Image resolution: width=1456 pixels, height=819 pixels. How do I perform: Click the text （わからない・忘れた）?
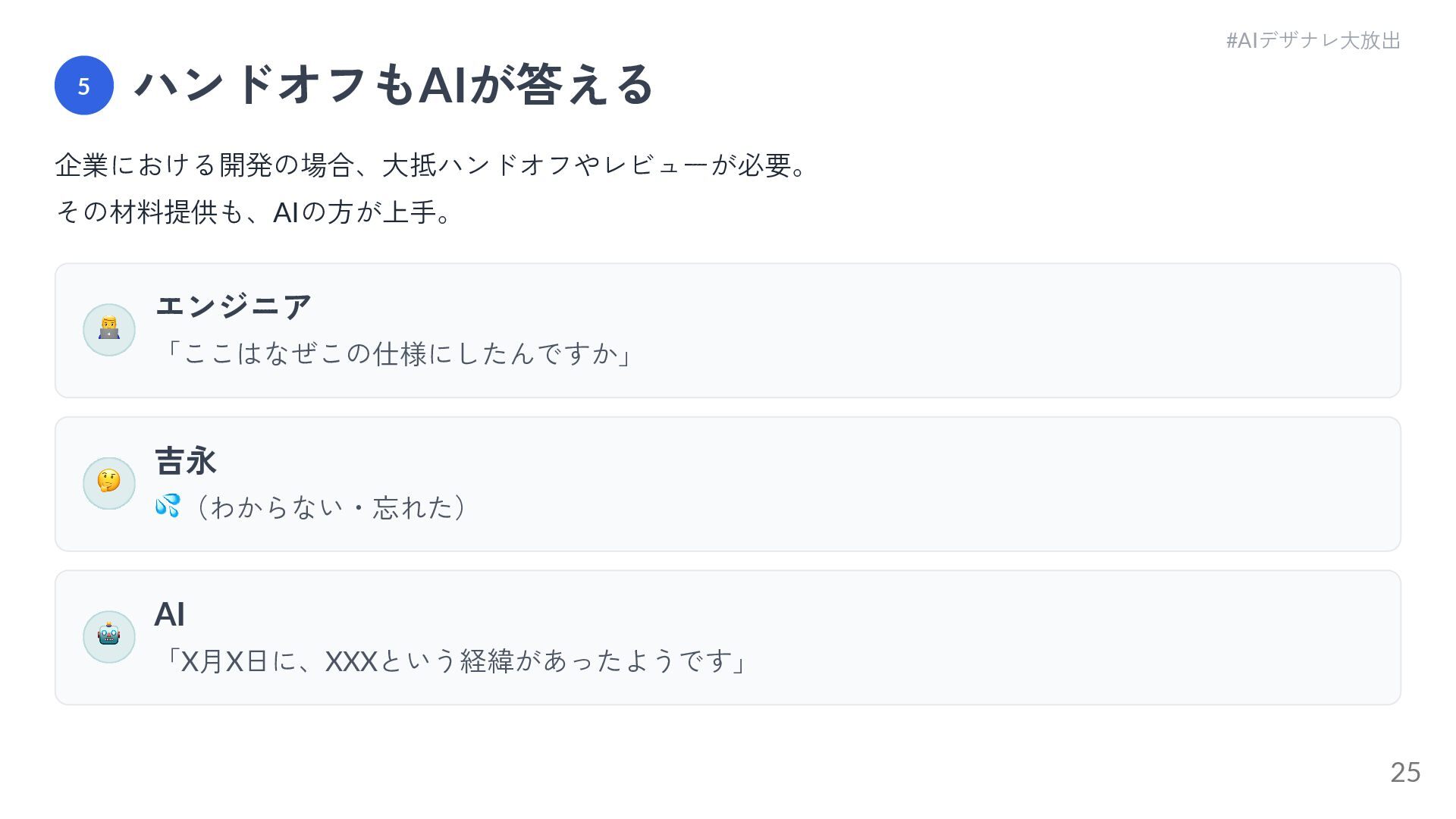point(330,507)
